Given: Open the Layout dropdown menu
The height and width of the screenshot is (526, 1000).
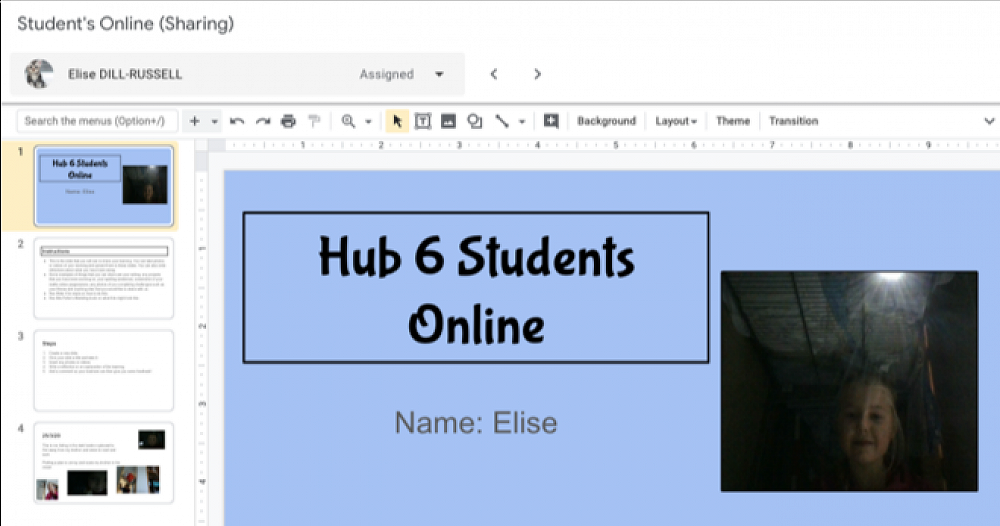Looking at the screenshot, I should tap(676, 121).
